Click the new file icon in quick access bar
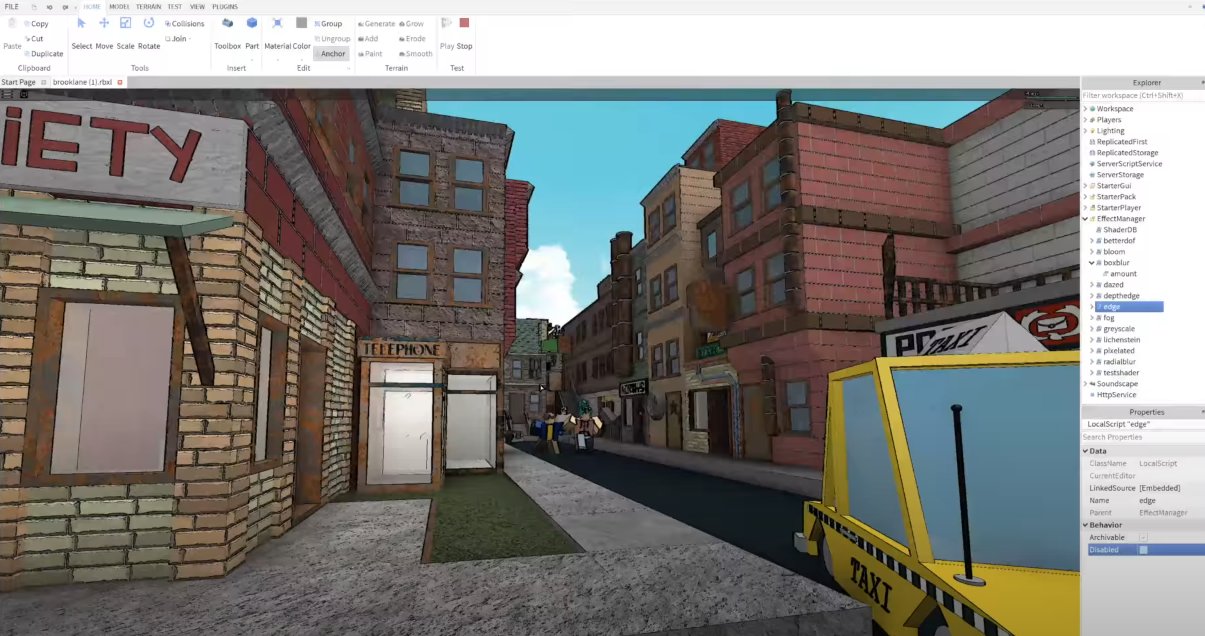The image size is (1205, 636). click(35, 7)
